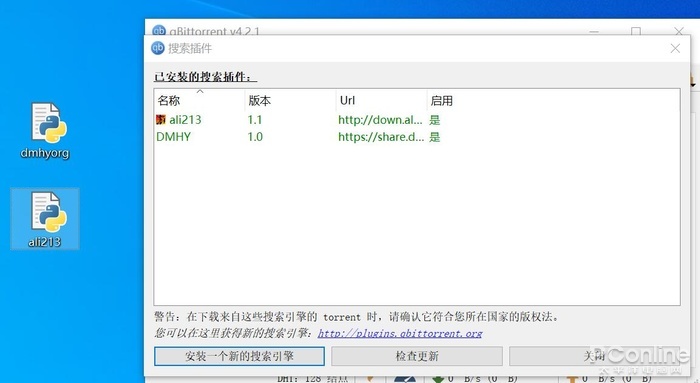Click the ali213 plugin favicon in list
The height and width of the screenshot is (383, 700).
pyautogui.click(x=161, y=120)
